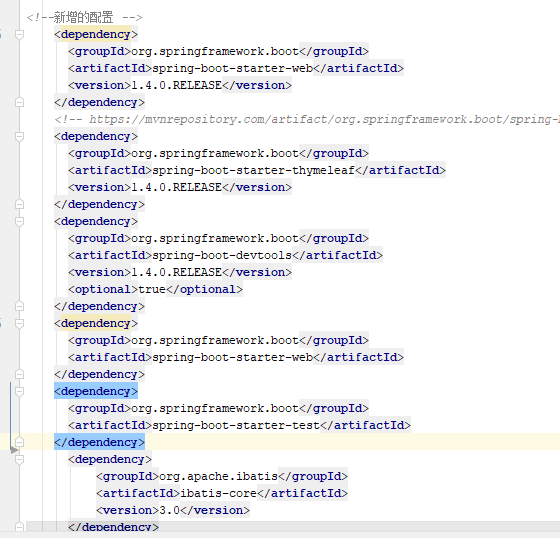Click the mvnrepository.com URL comment line

point(307,119)
